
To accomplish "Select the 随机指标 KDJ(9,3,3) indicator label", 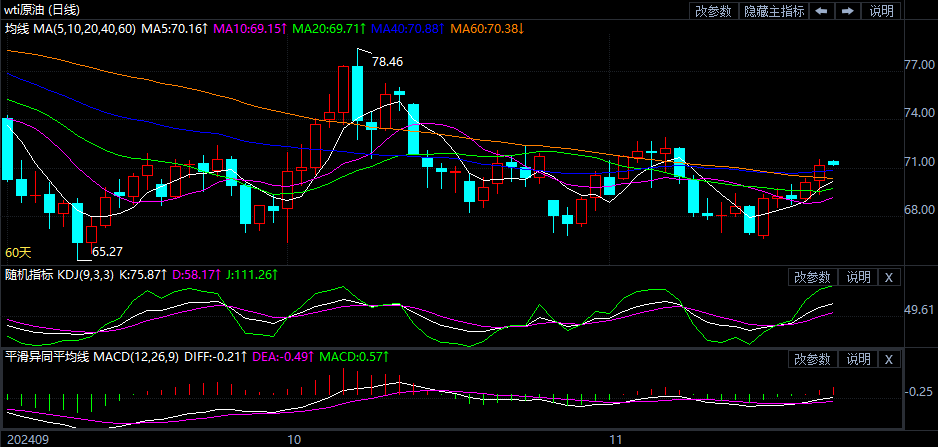I will [x=60, y=273].
